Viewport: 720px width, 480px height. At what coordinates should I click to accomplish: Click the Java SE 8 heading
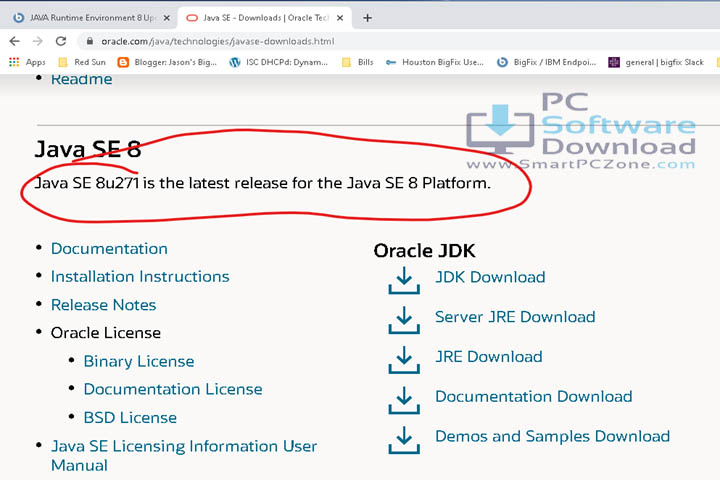tap(88, 149)
